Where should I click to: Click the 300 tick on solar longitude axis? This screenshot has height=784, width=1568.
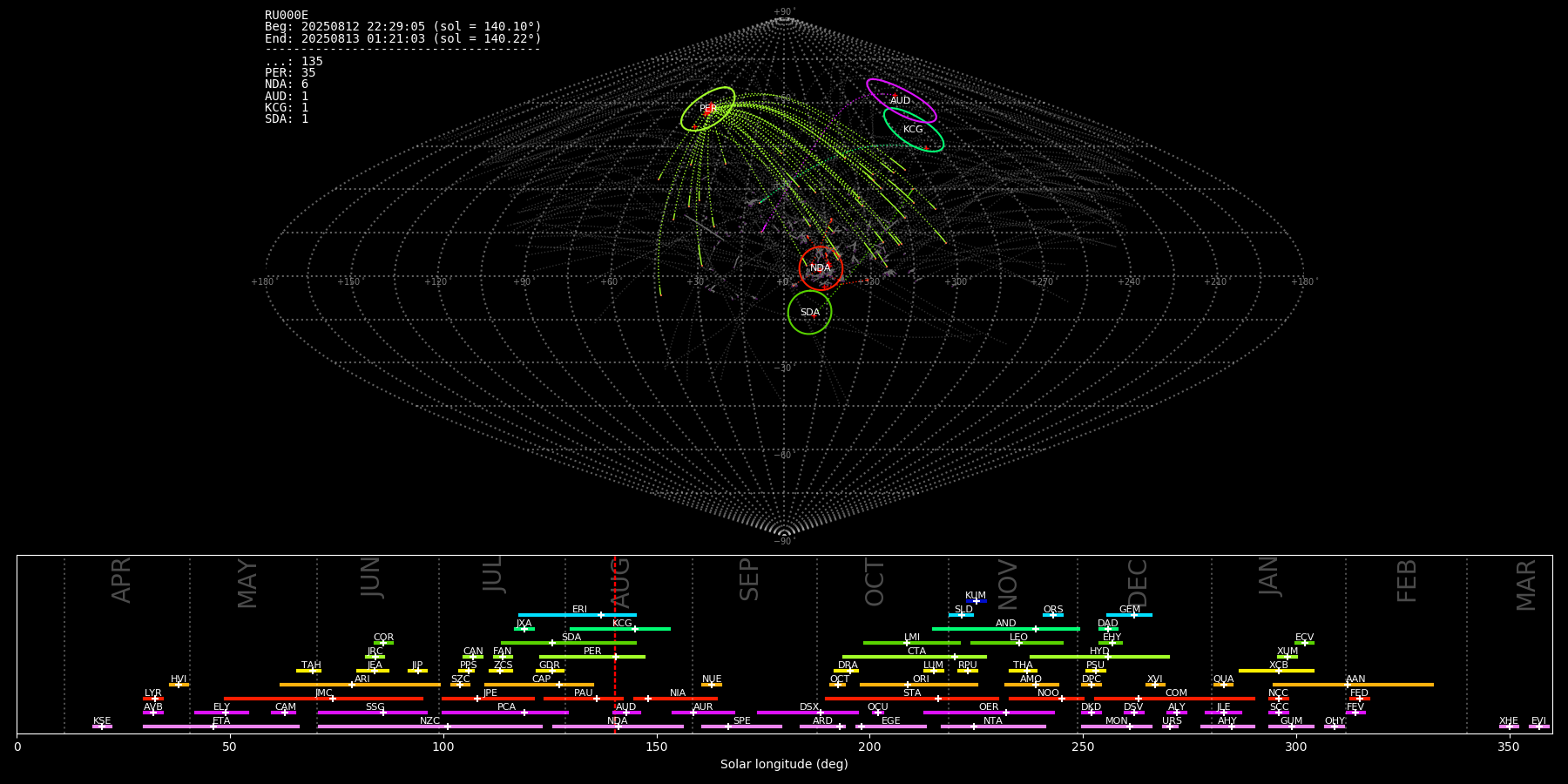tap(1296, 747)
